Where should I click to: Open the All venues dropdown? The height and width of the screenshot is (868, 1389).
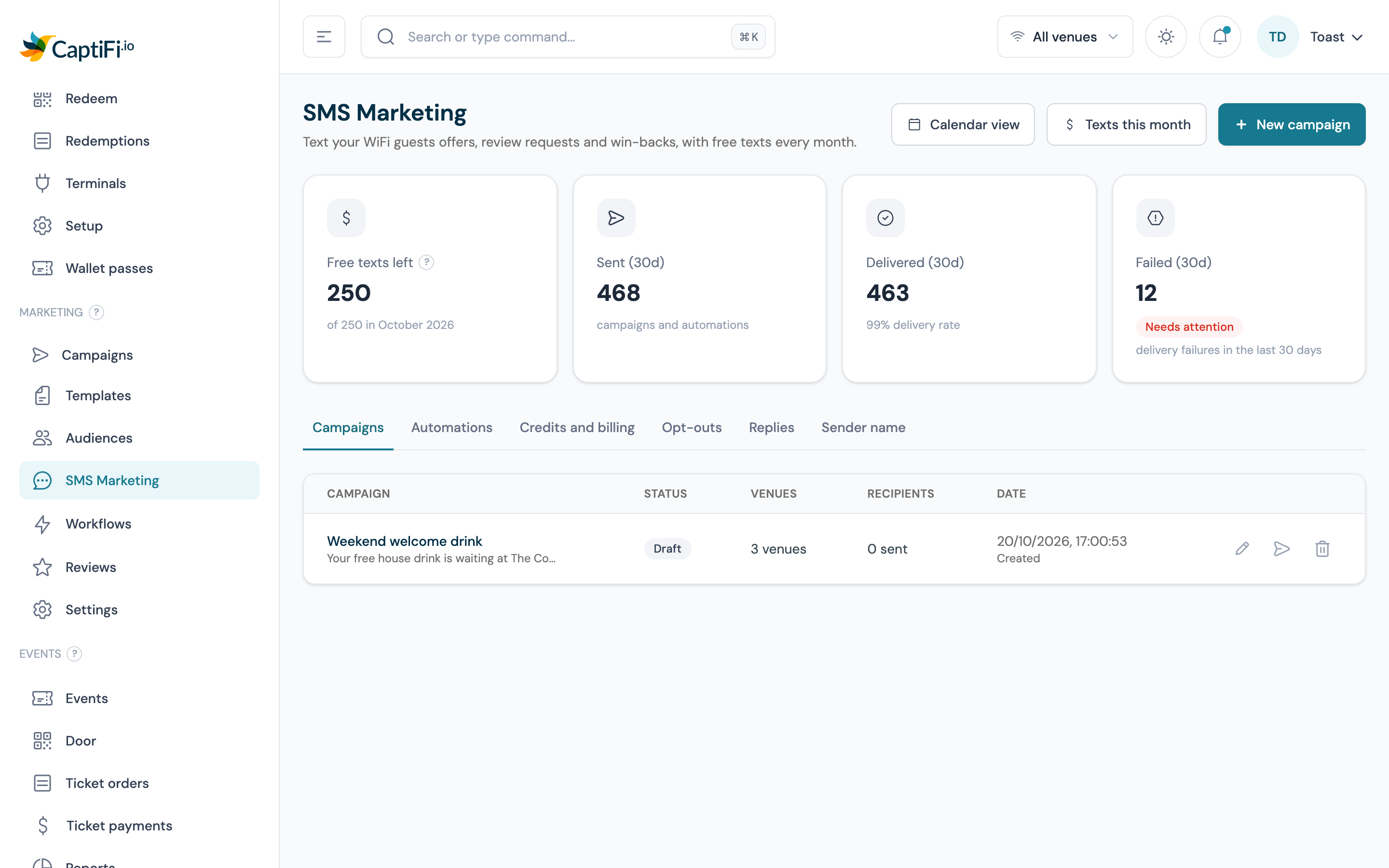point(1065,37)
